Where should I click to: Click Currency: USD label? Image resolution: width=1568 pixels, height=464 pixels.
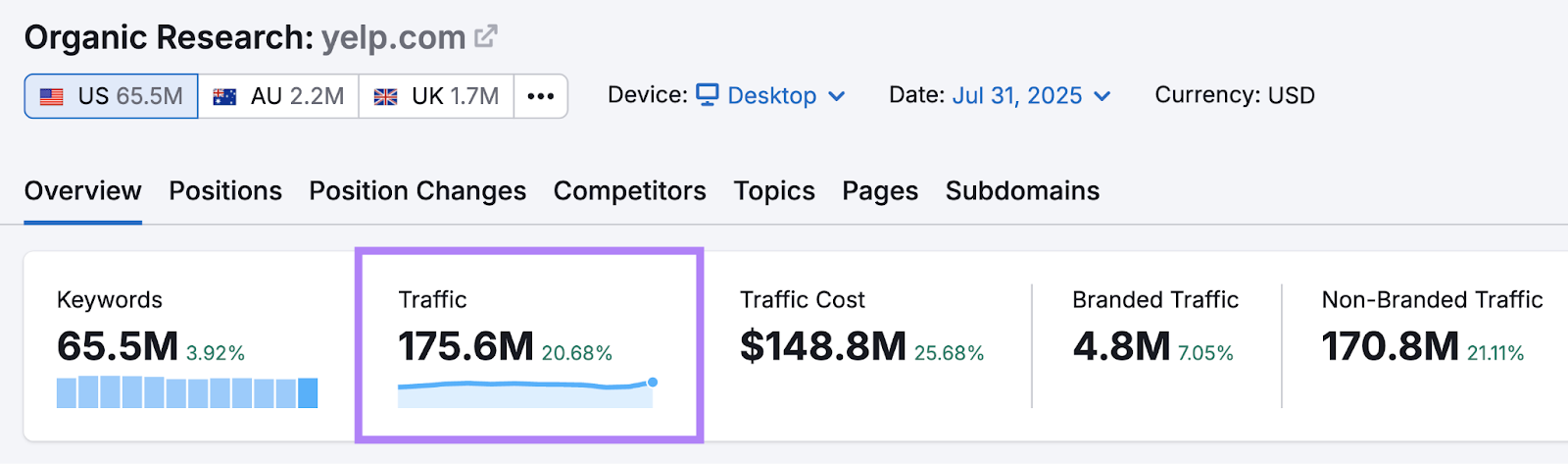(1235, 95)
